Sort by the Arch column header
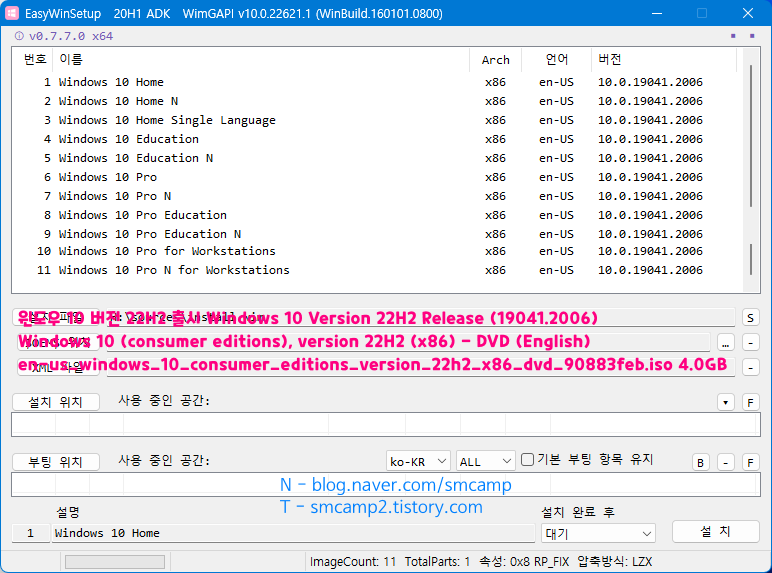 (x=495, y=60)
